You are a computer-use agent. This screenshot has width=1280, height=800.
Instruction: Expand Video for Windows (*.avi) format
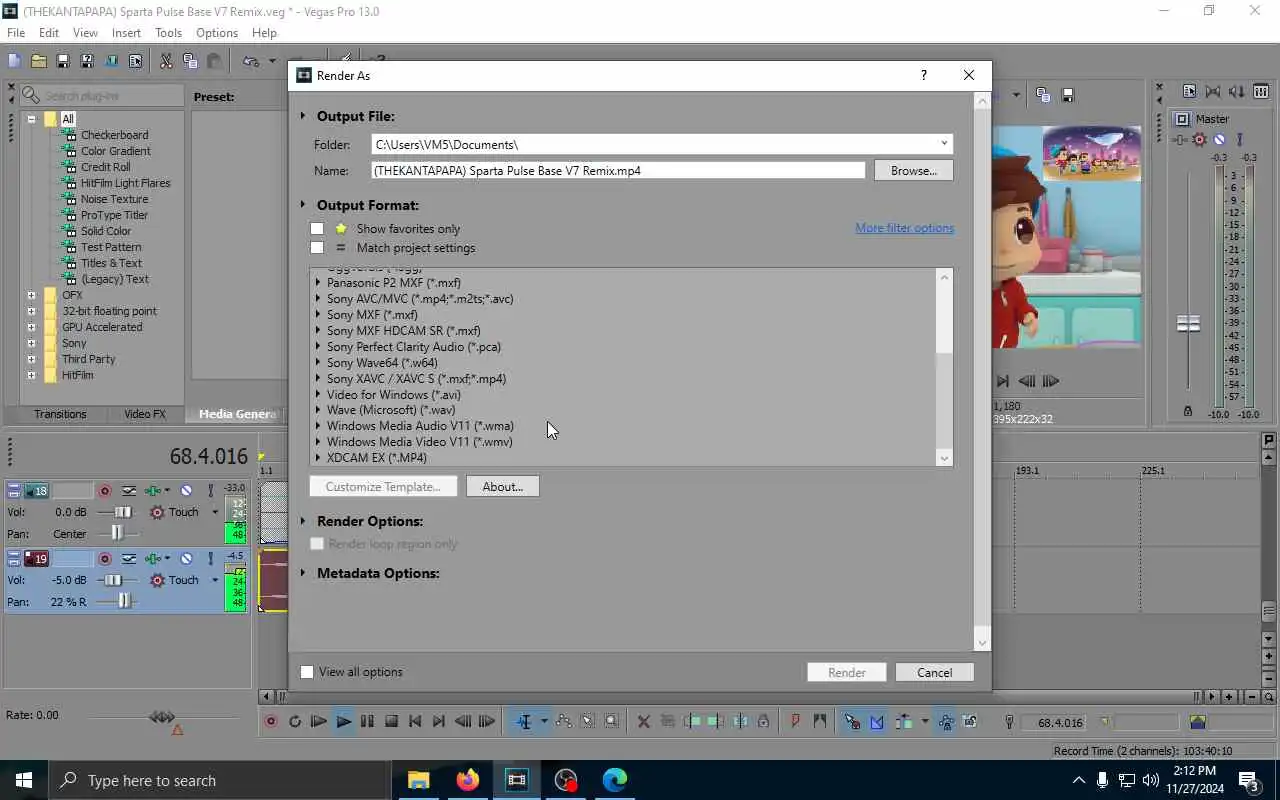(x=318, y=395)
